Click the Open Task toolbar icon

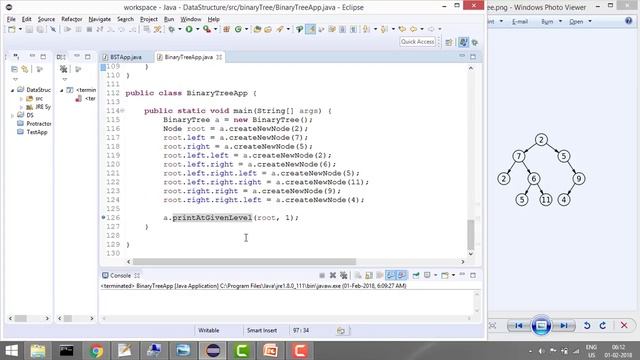[268, 29]
